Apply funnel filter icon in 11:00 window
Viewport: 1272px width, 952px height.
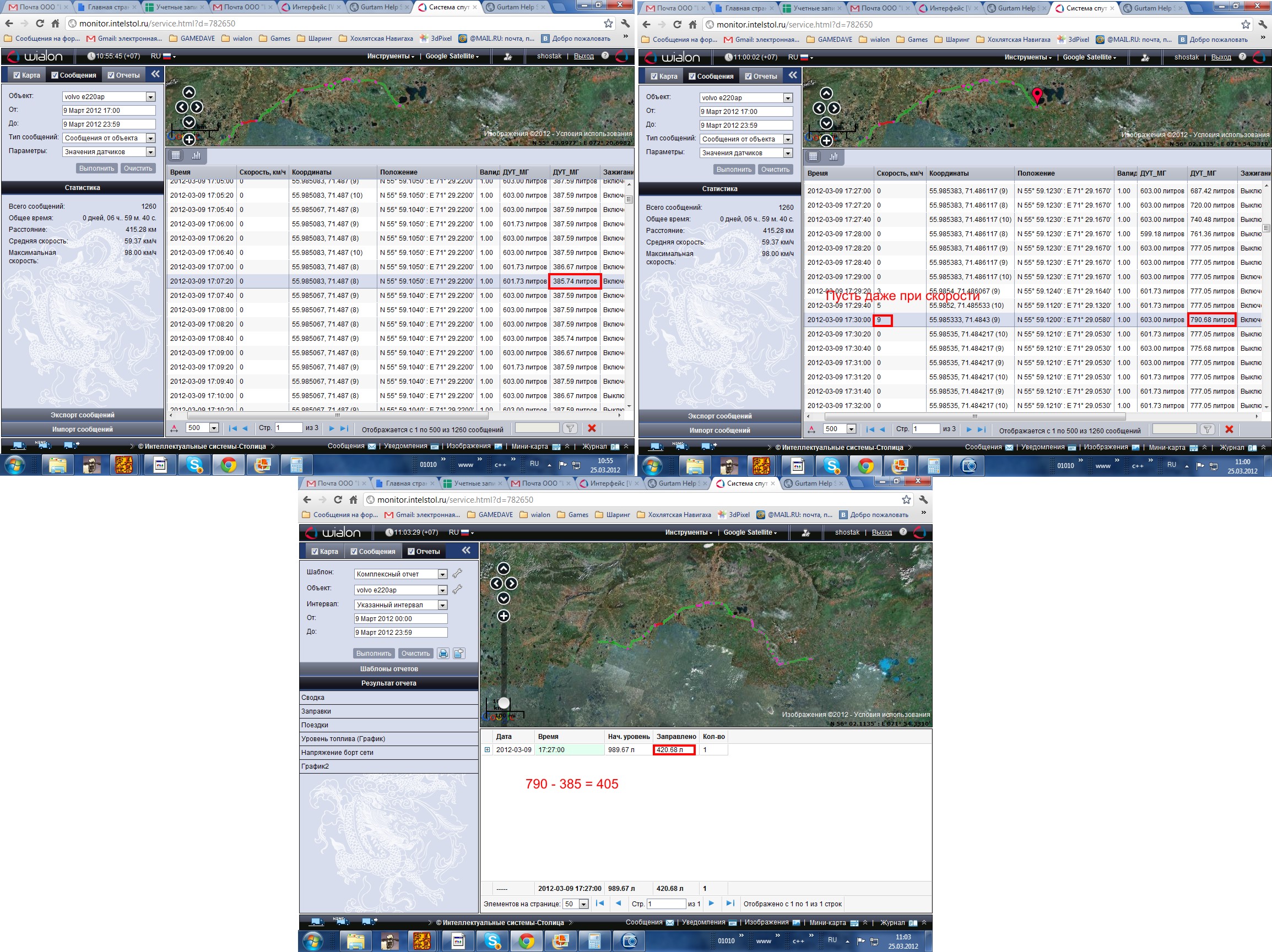point(1208,429)
